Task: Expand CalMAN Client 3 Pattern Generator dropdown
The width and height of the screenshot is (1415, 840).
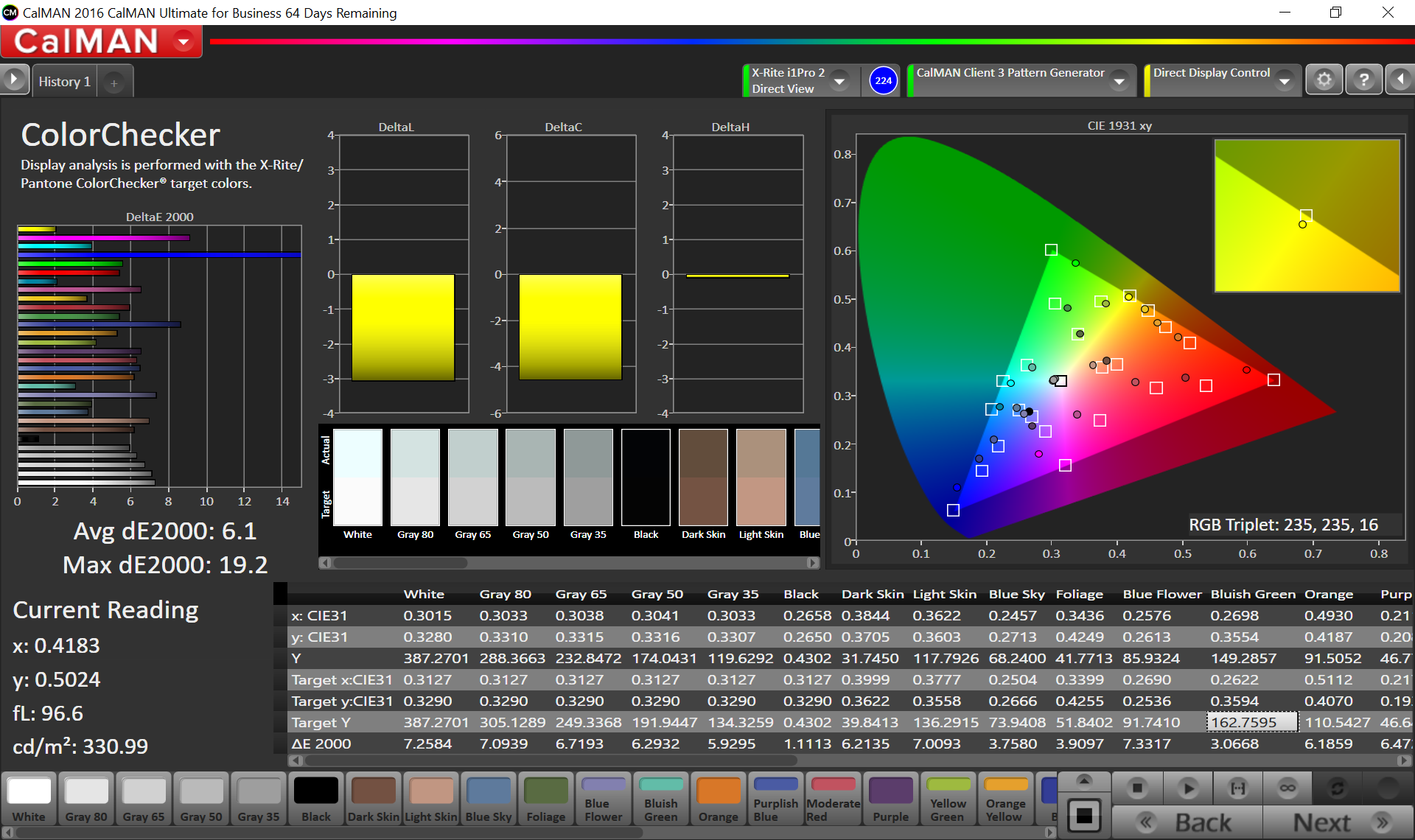Action: 1119,80
